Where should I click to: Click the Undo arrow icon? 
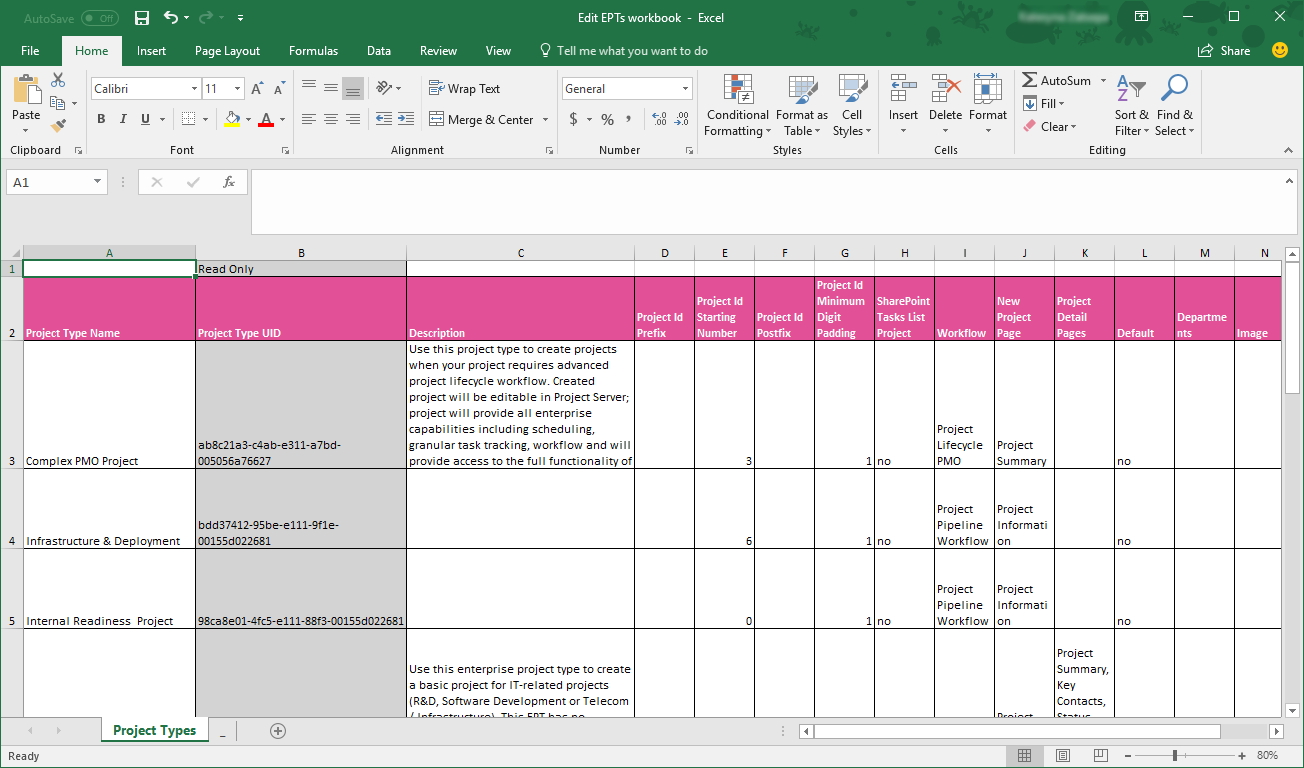point(171,18)
